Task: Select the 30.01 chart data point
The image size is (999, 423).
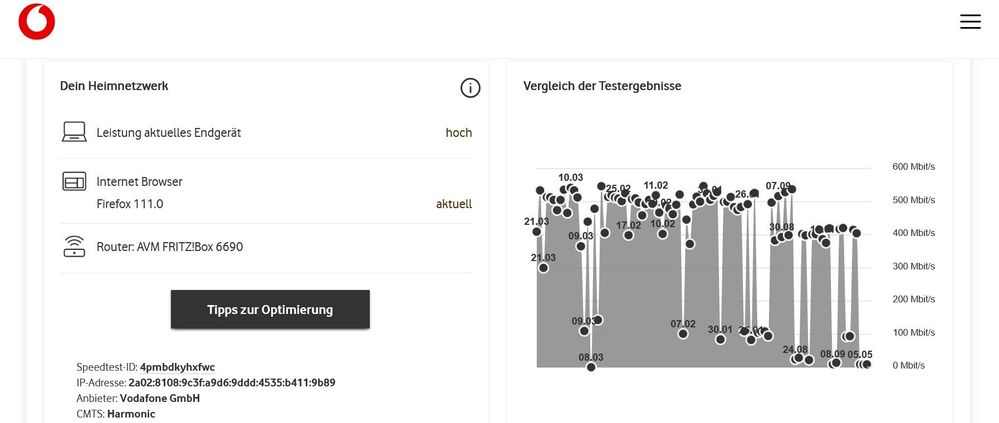Action: [x=720, y=340]
